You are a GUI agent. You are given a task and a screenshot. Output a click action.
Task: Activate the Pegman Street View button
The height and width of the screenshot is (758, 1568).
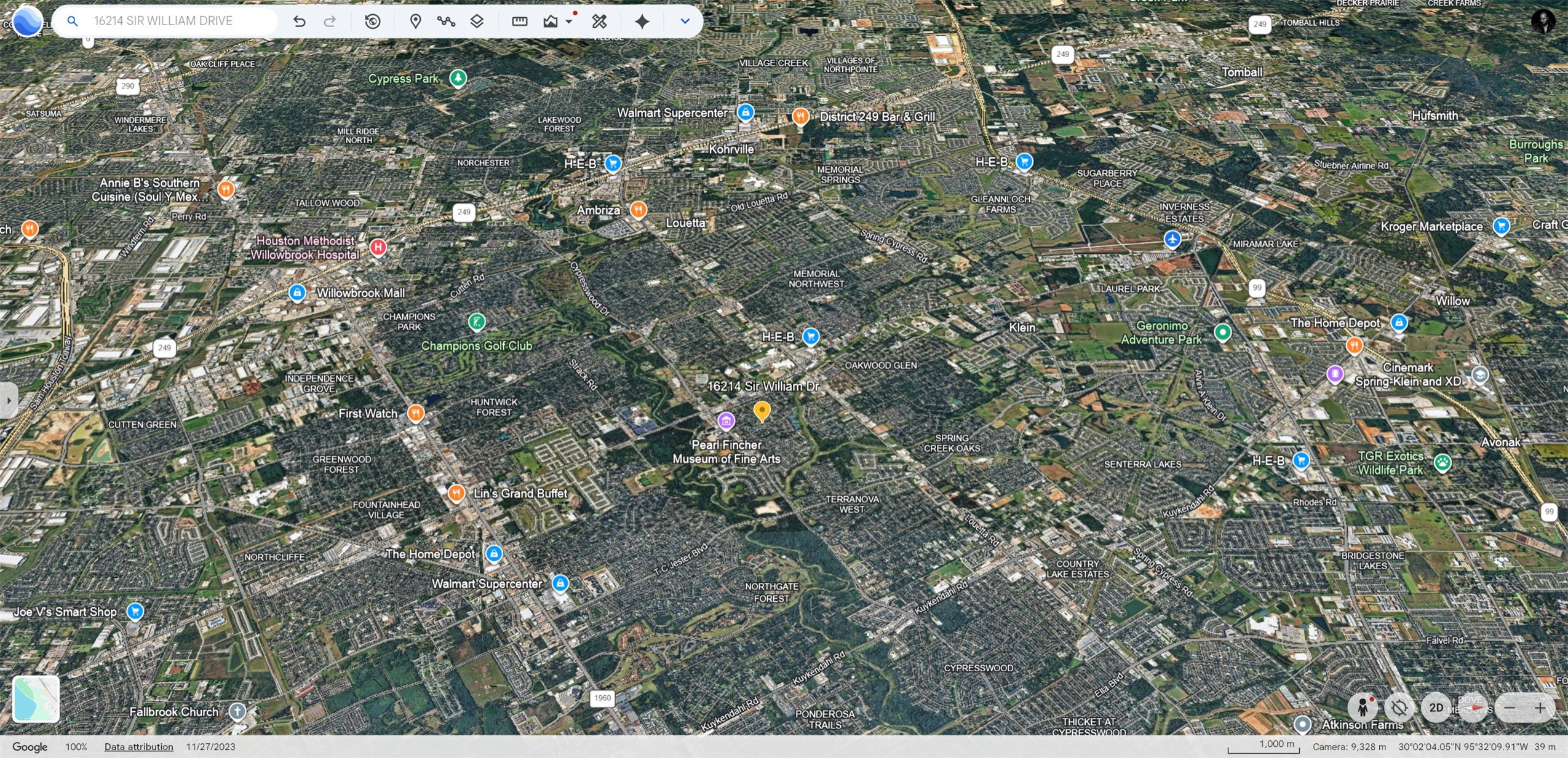[x=1363, y=708]
